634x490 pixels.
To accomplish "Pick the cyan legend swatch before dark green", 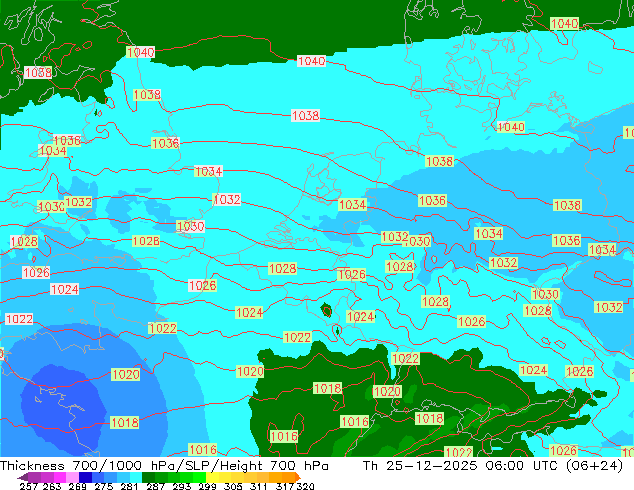I will [x=136, y=477].
